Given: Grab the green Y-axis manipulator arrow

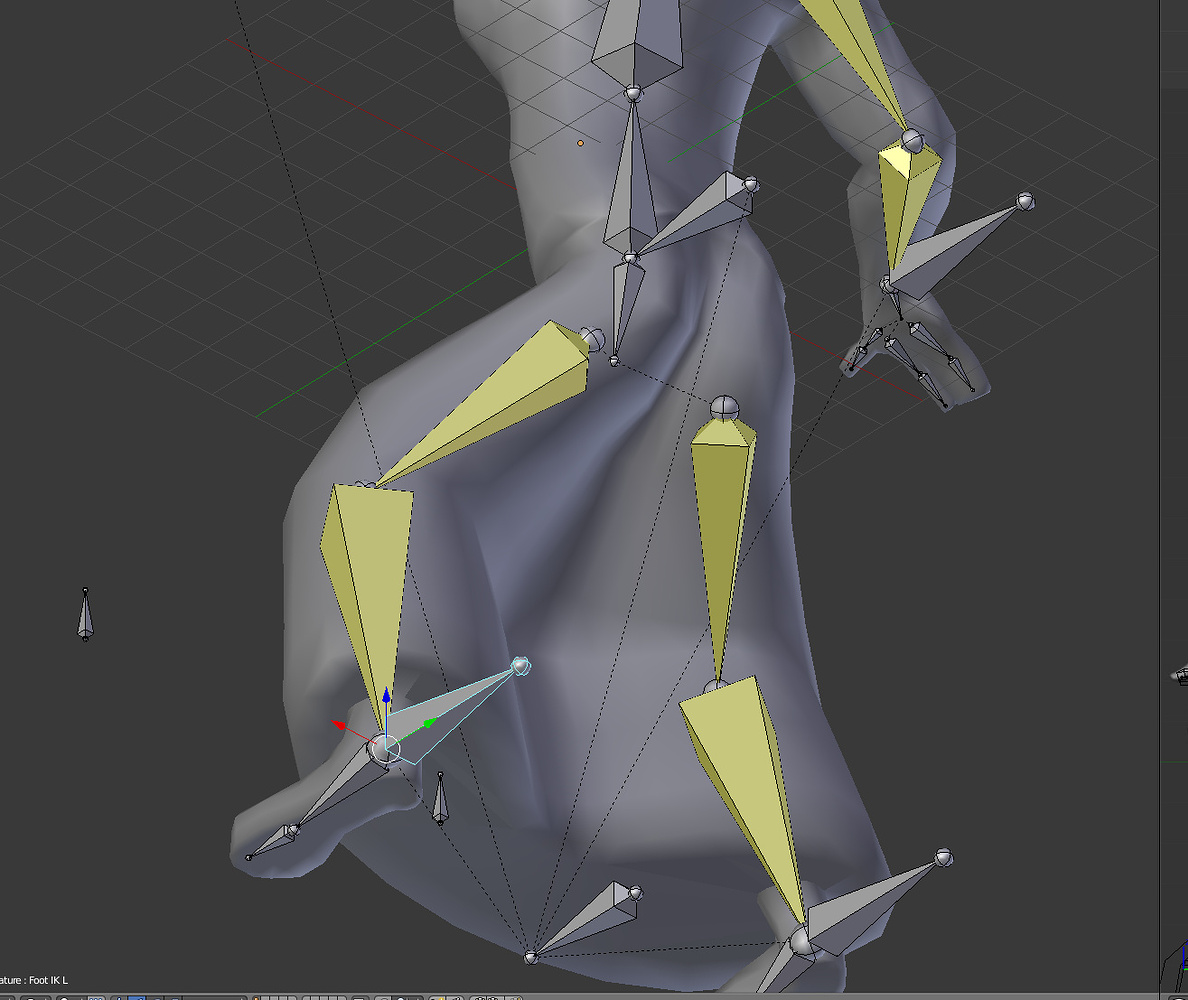Looking at the screenshot, I should coord(429,723).
